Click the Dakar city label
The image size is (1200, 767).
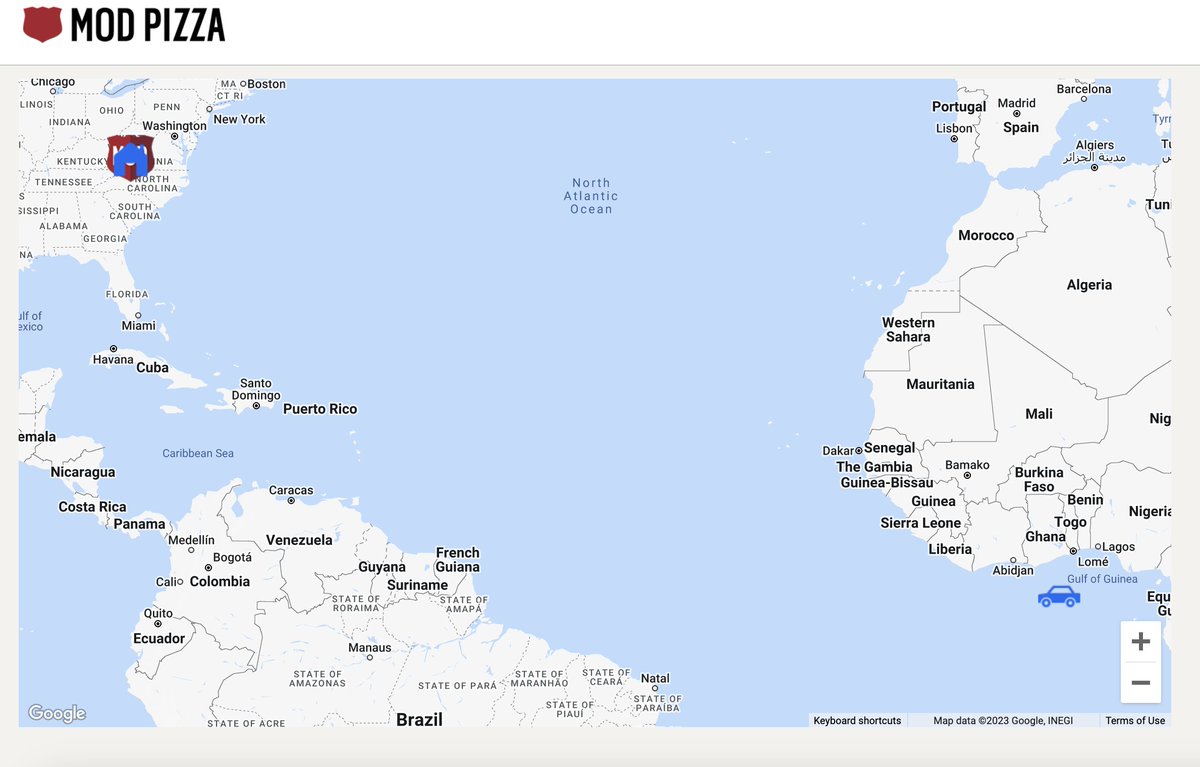839,451
